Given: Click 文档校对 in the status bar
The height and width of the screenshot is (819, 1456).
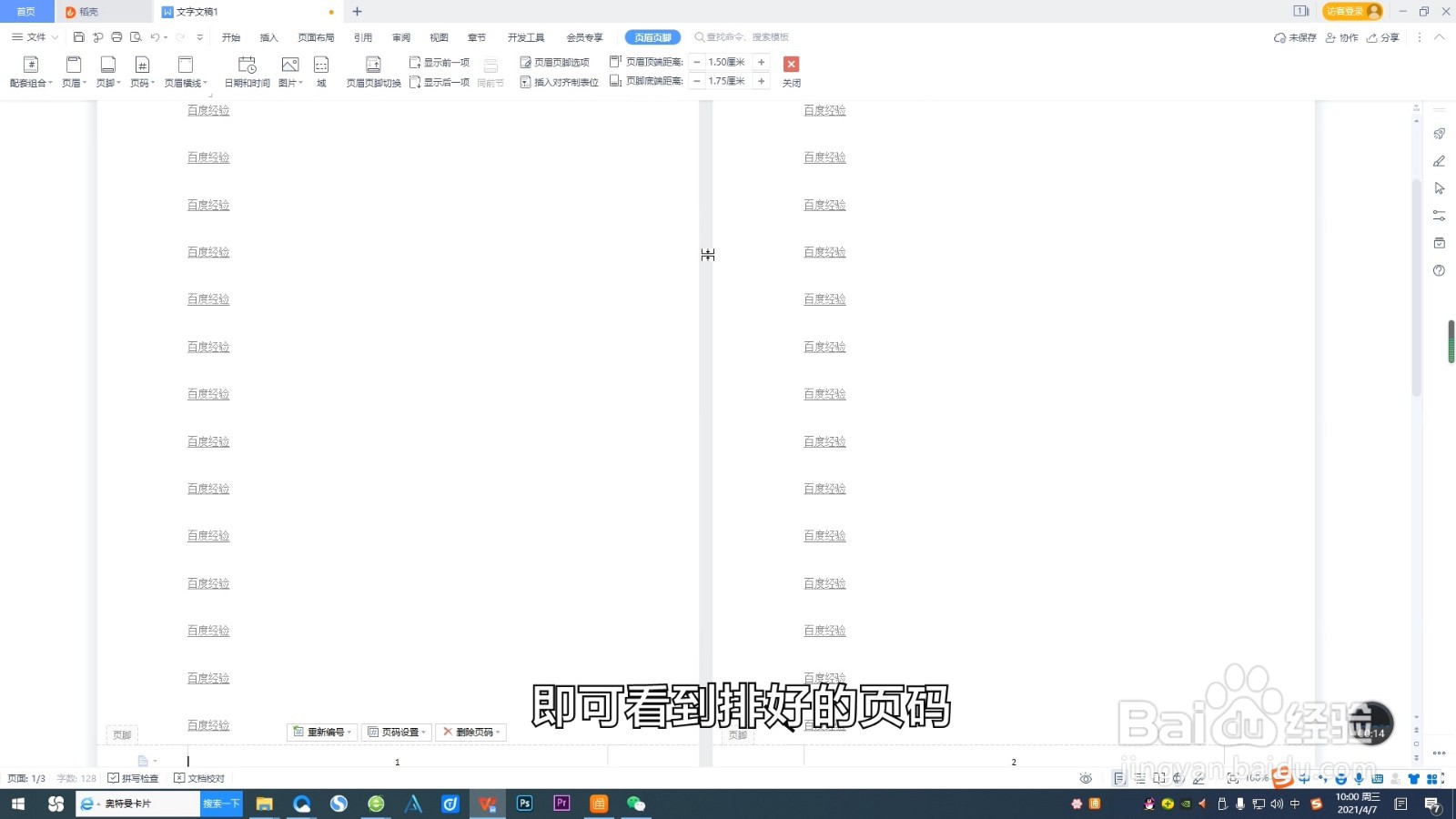Looking at the screenshot, I should point(199,778).
